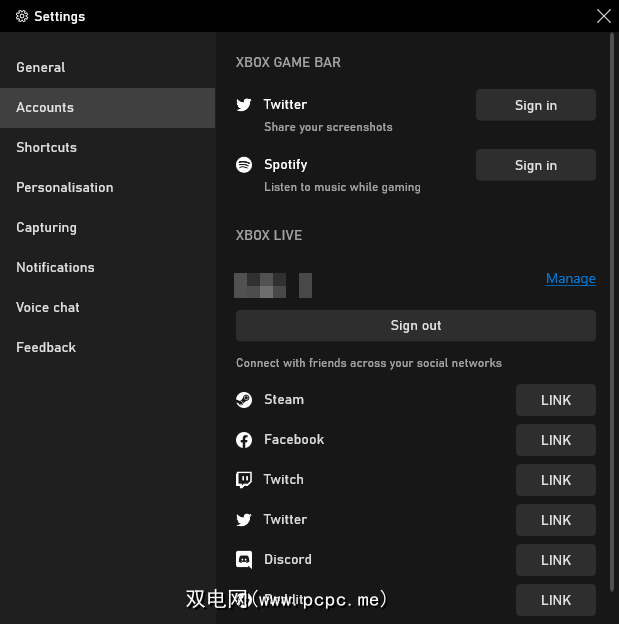Viewport: 619px width, 624px height.
Task: Select Voice chat in the sidebar
Action: coord(48,307)
